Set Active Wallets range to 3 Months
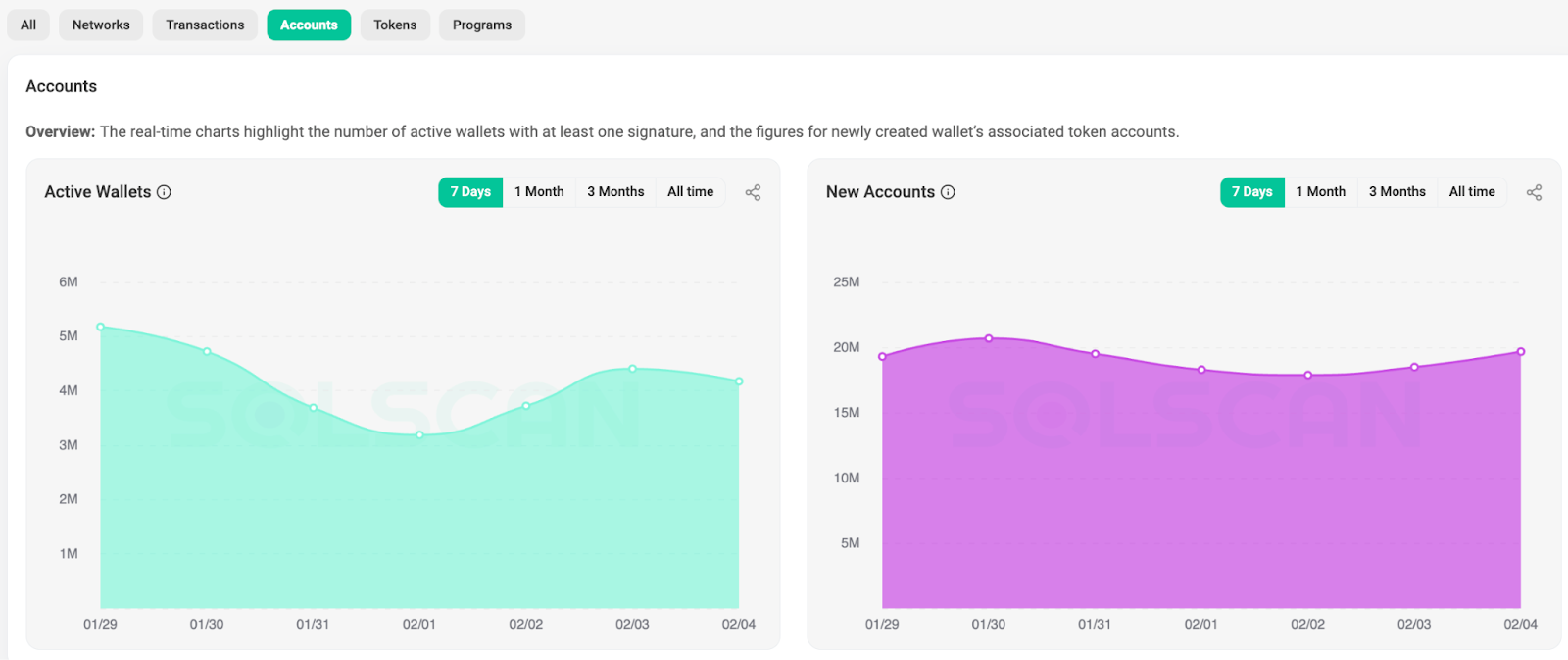 [x=615, y=192]
